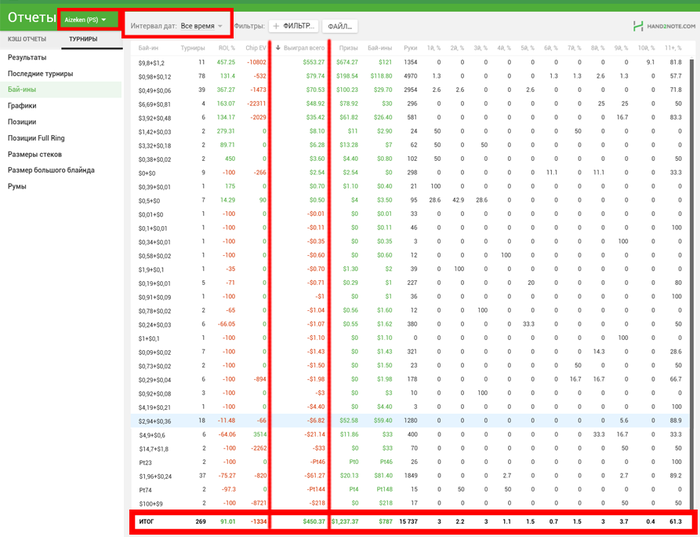Sort by the 'Бай-ин' column header
Viewport: 700px width, 537px height.
click(148, 48)
